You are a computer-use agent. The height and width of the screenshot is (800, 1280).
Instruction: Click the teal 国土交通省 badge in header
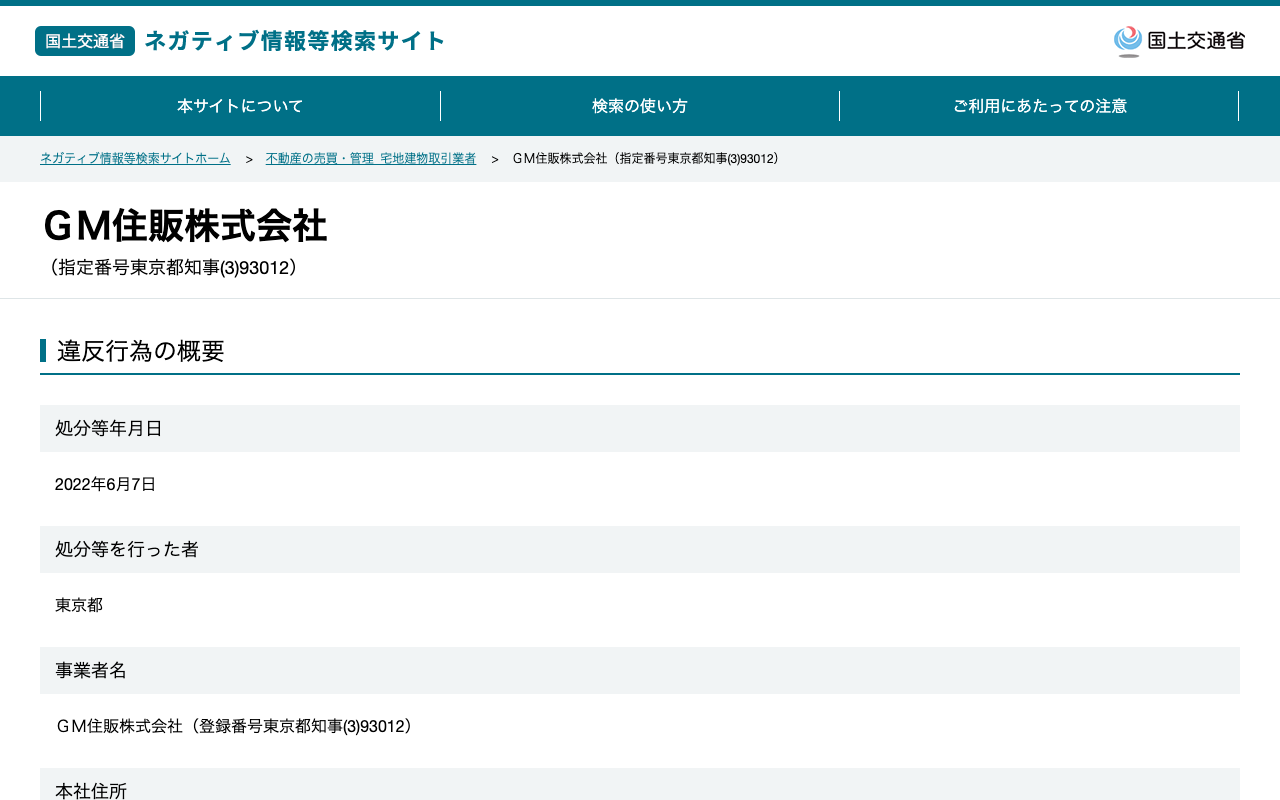[x=85, y=41]
